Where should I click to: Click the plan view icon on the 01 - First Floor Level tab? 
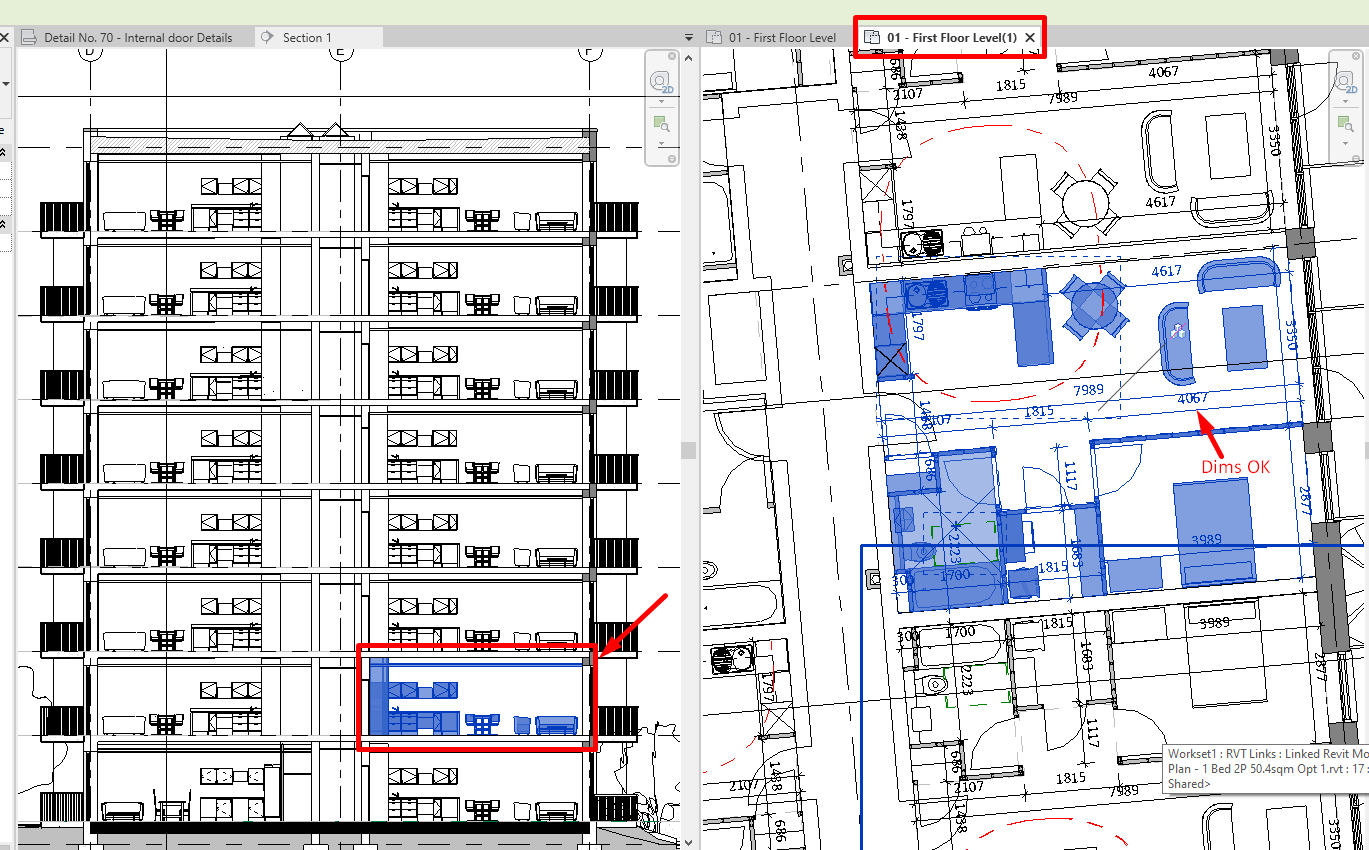[714, 36]
